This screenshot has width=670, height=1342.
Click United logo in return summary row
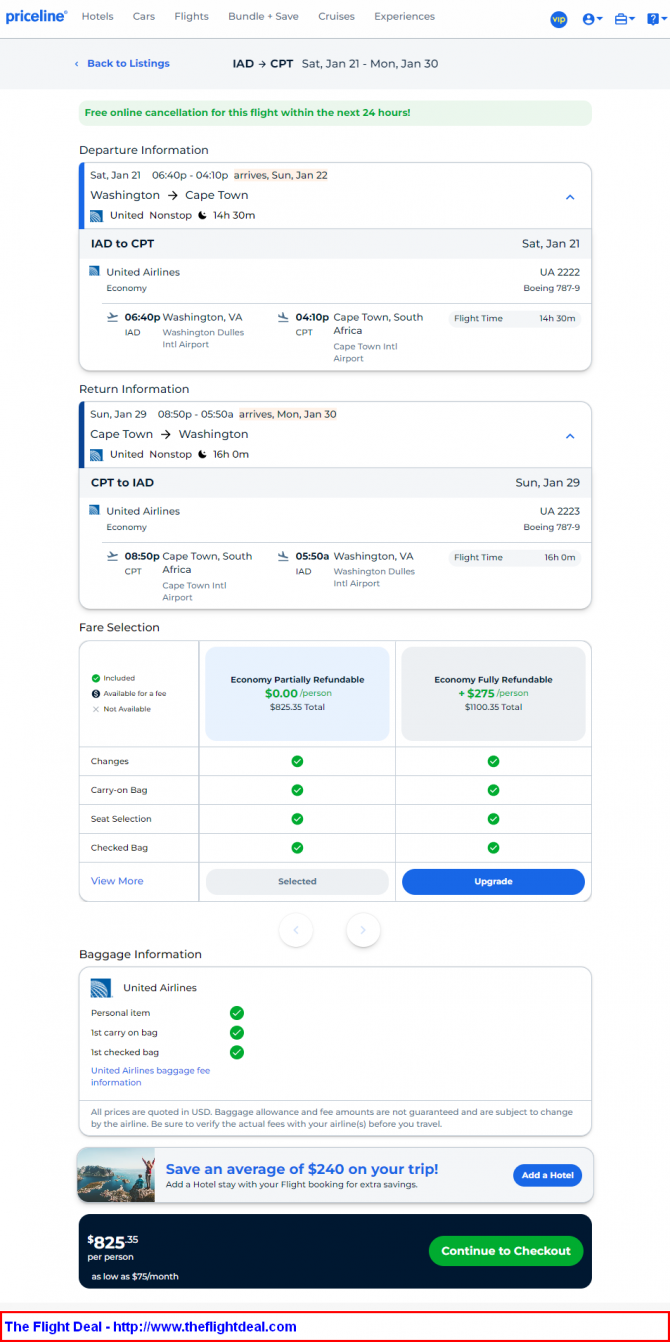pos(96,454)
